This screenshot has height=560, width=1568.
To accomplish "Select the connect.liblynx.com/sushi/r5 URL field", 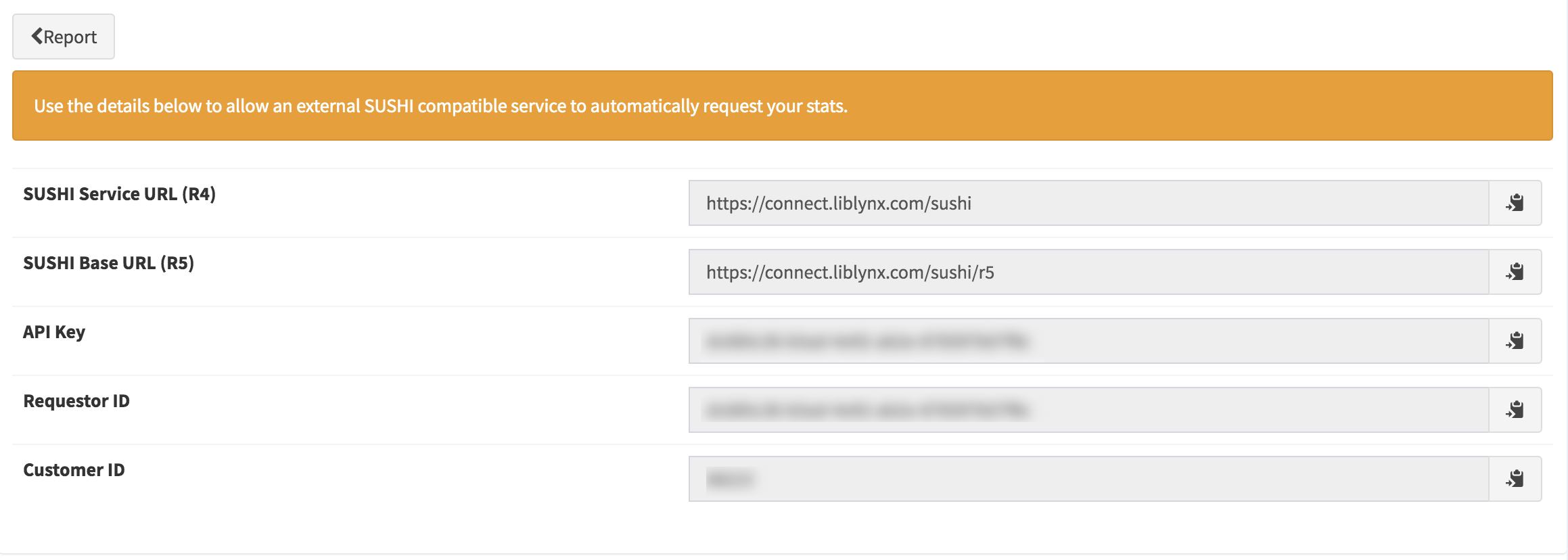I will tap(1089, 272).
